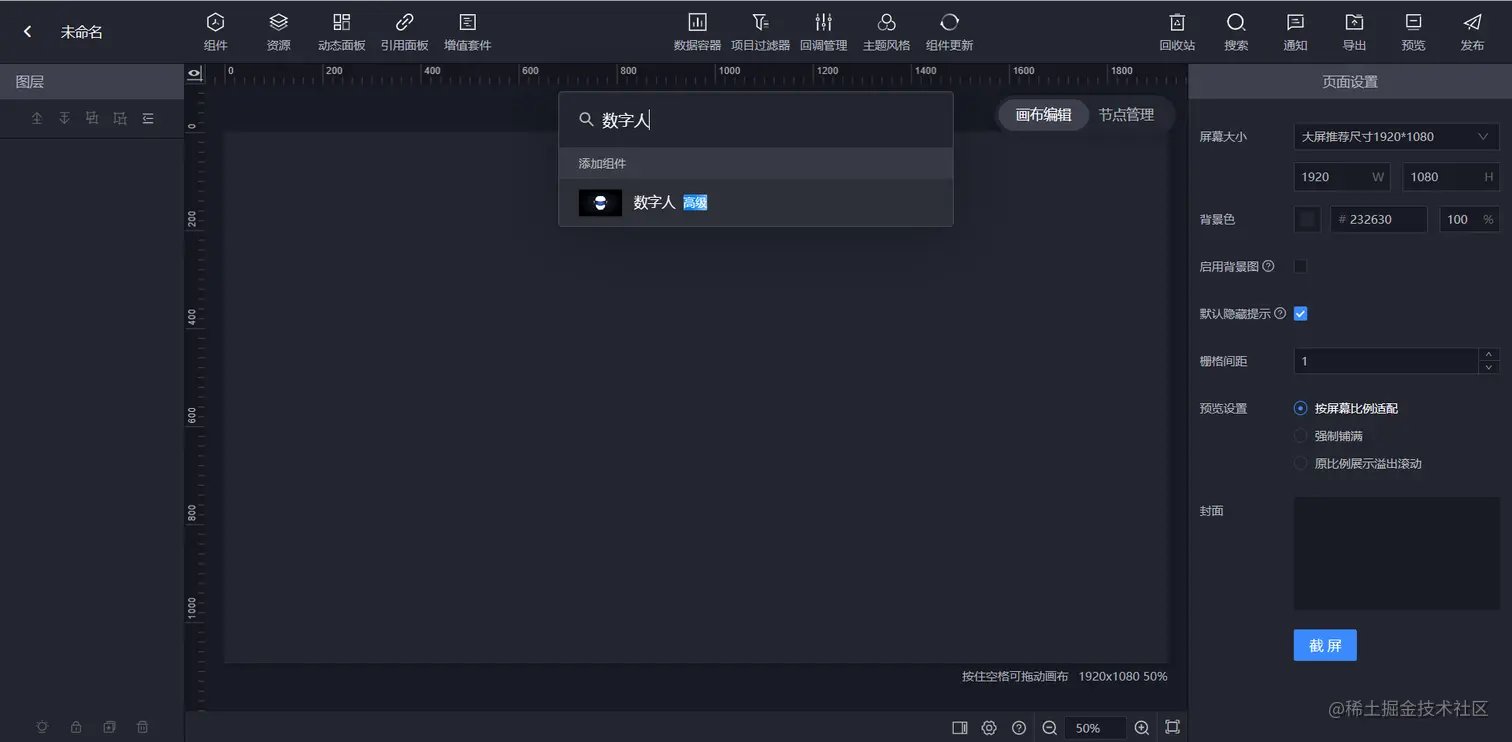
Task: Switch to 画布编辑 canvas editing tab
Action: (x=1044, y=115)
